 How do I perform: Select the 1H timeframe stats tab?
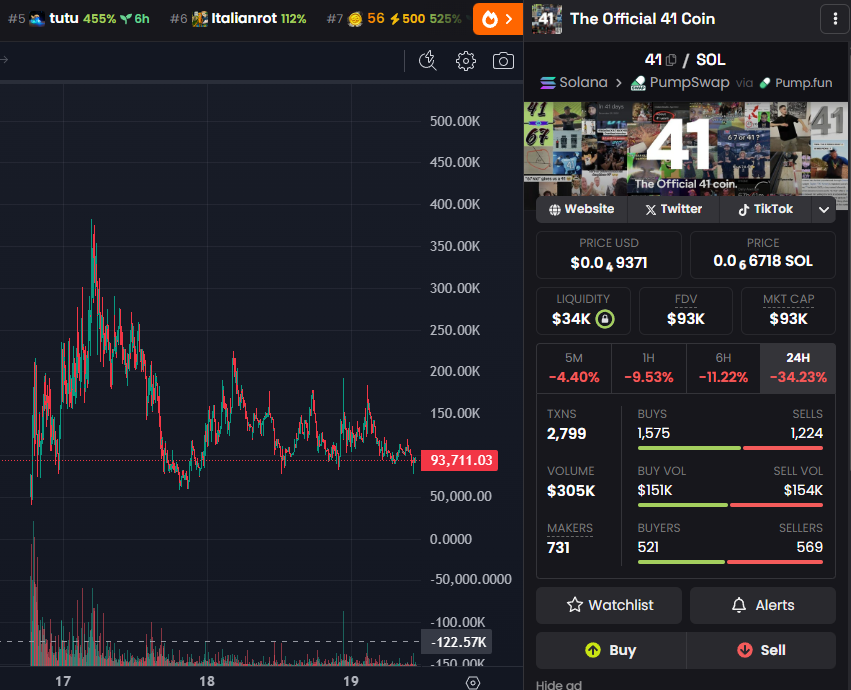click(x=649, y=368)
